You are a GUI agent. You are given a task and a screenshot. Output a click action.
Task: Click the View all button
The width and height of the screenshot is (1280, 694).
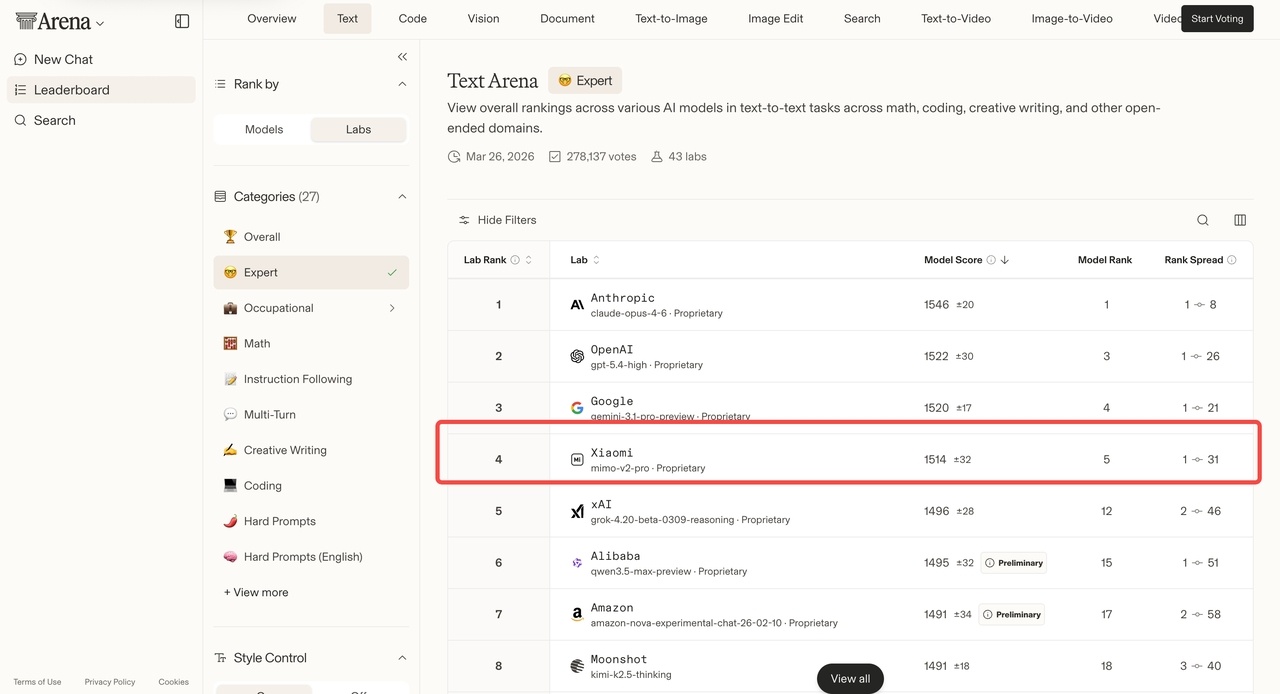click(x=850, y=678)
